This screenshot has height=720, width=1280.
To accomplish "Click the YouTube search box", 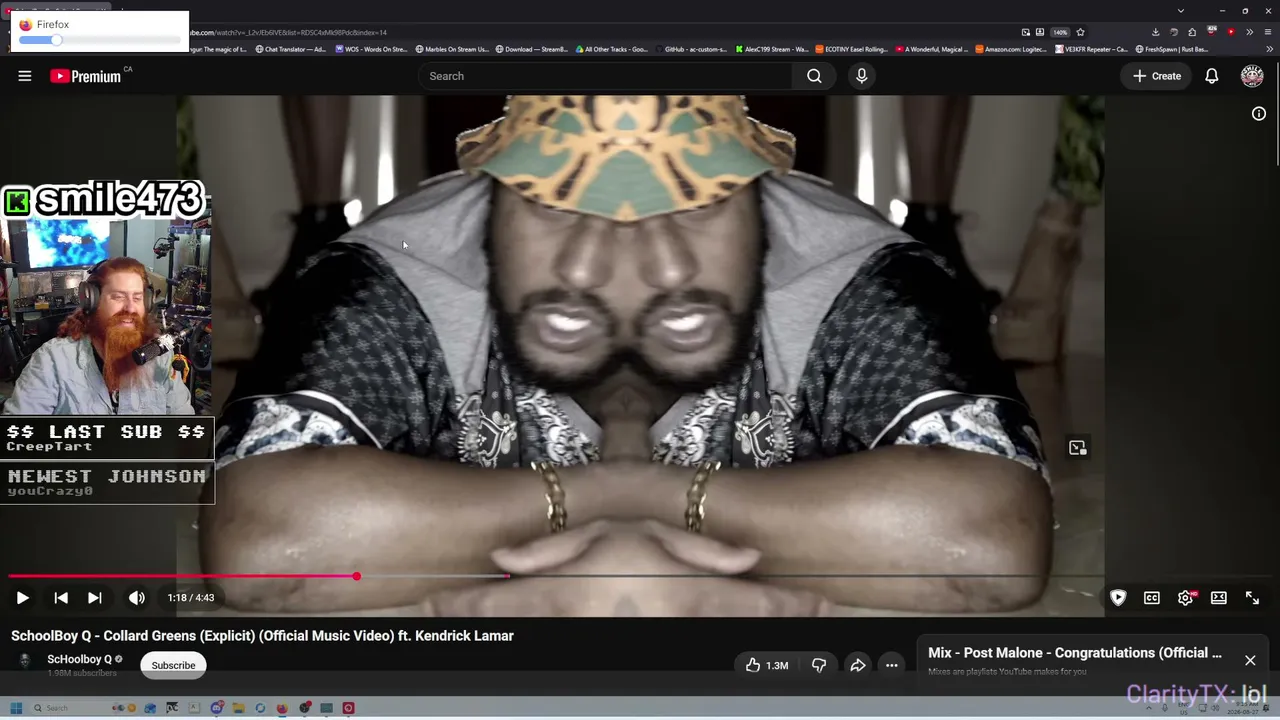I will [605, 76].
